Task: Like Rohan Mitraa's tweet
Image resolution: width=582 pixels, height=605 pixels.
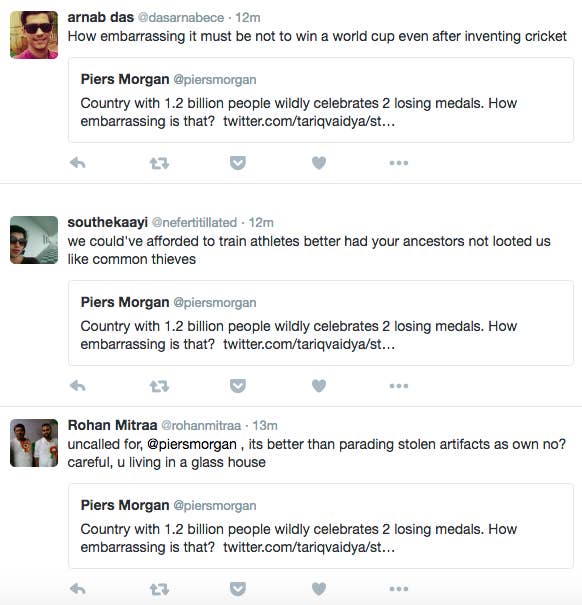Action: (319, 589)
